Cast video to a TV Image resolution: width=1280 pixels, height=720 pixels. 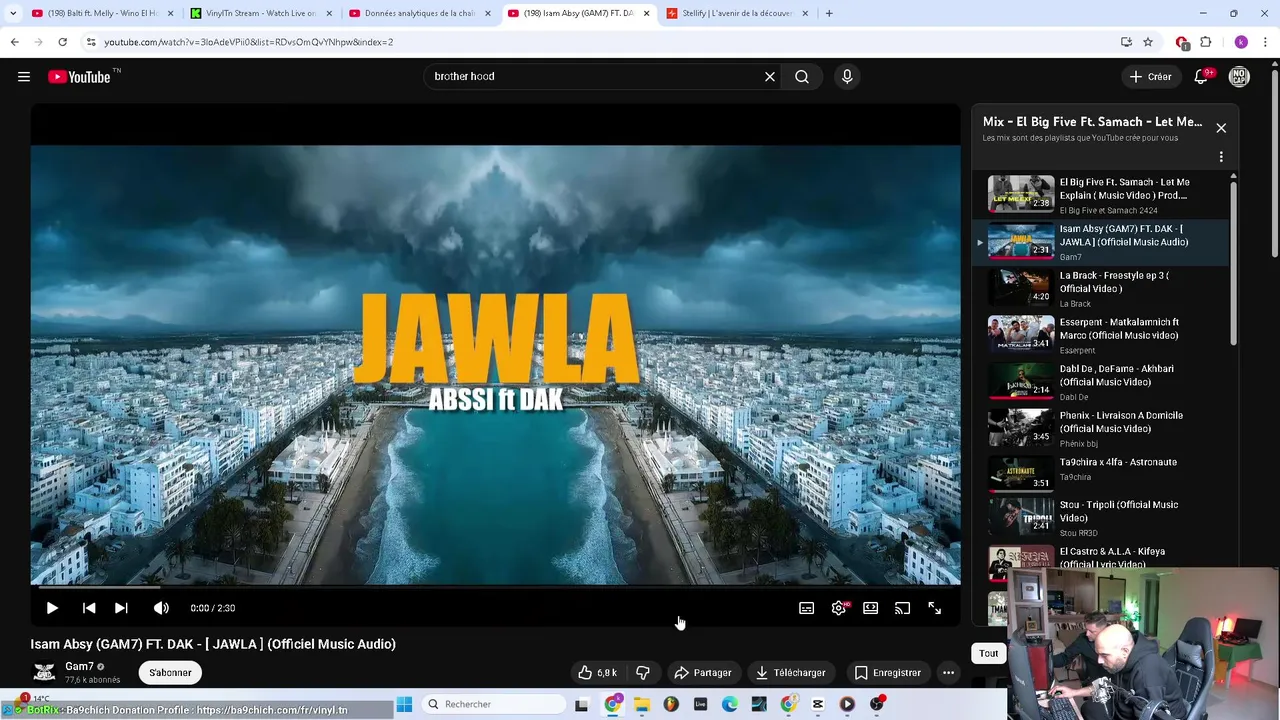(x=903, y=608)
